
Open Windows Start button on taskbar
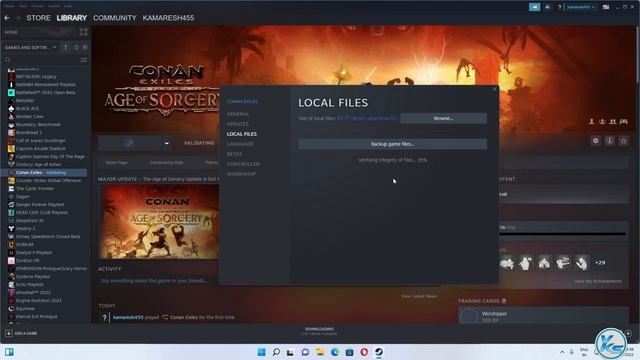(x=261, y=352)
